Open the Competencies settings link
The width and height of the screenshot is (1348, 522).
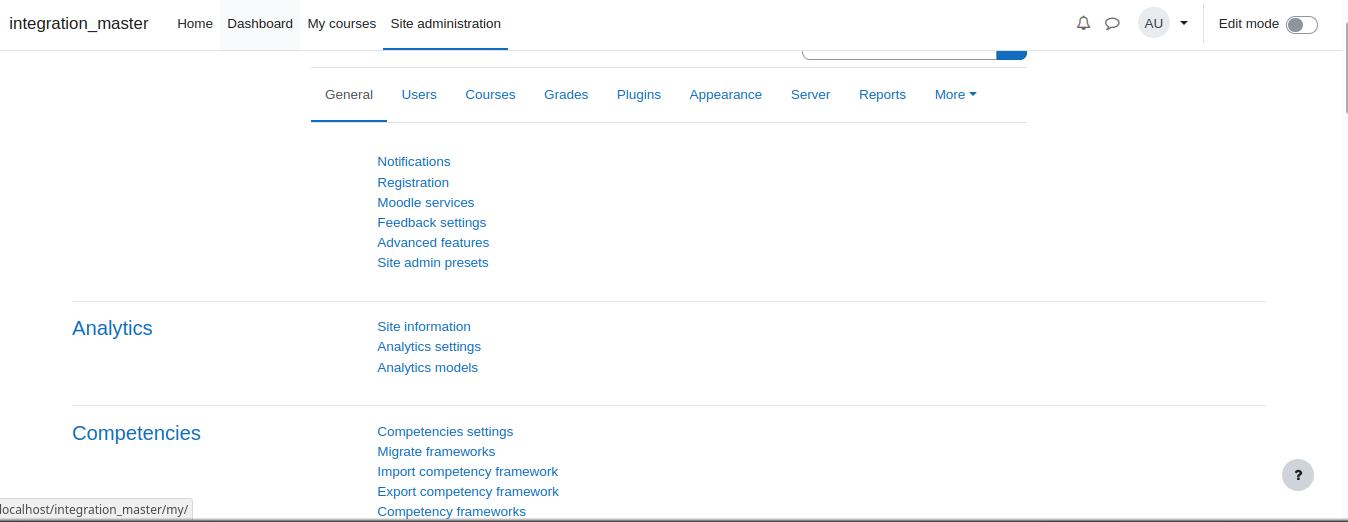[445, 432]
